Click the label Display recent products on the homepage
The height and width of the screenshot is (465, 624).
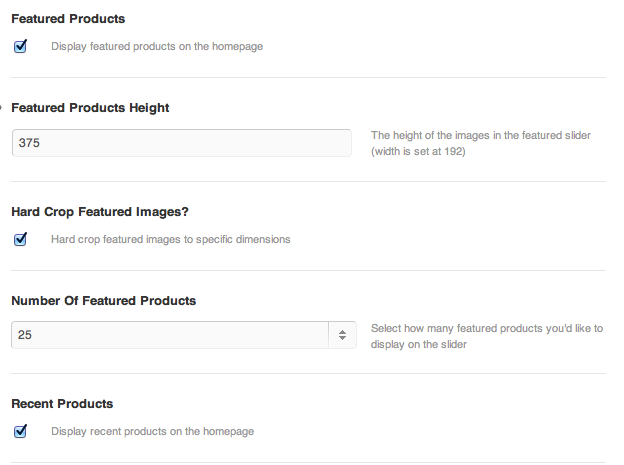point(152,431)
